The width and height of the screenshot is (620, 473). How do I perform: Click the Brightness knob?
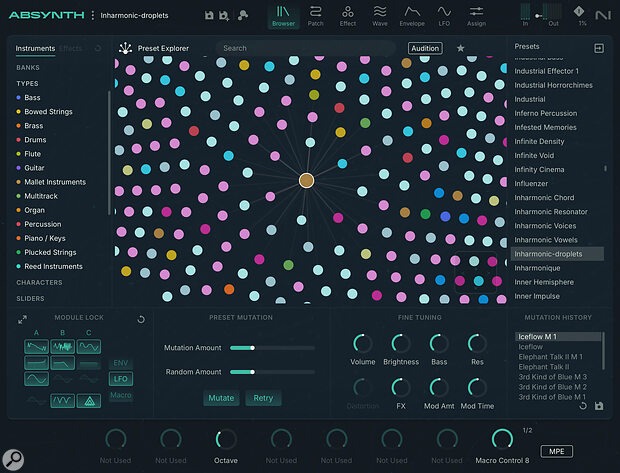pyautogui.click(x=401, y=343)
